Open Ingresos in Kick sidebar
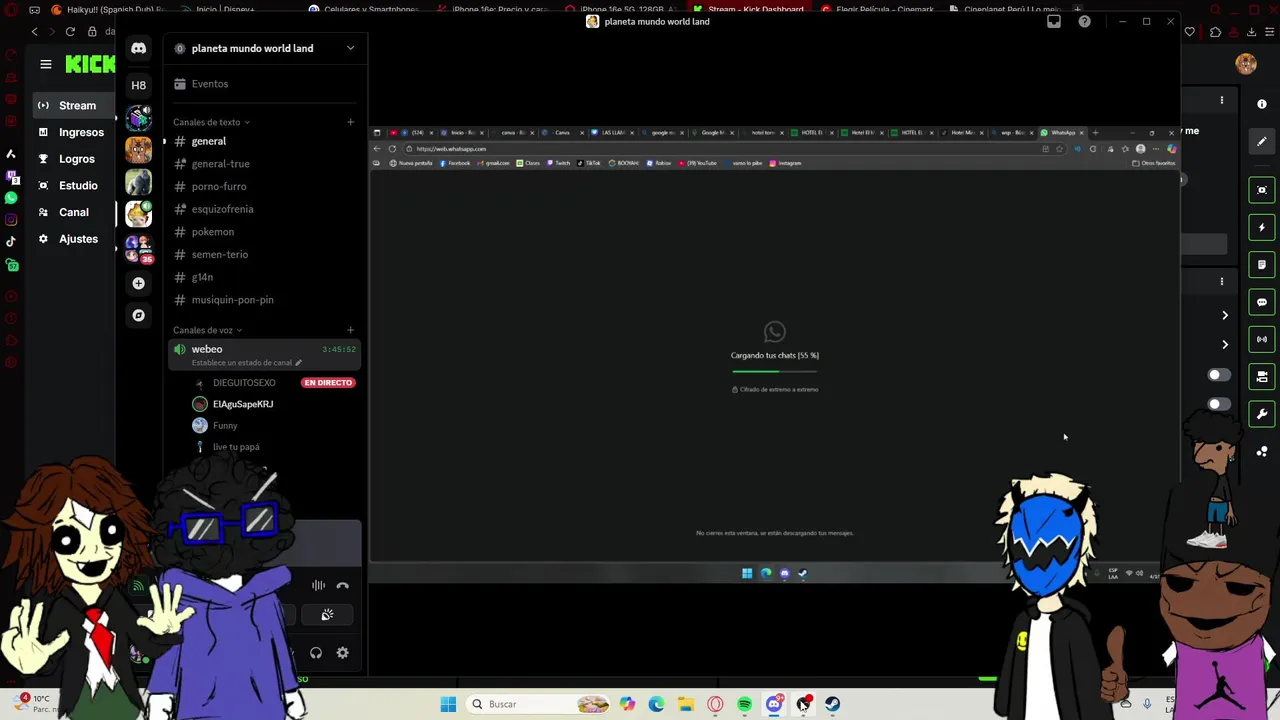The image size is (1280, 720). [72, 132]
